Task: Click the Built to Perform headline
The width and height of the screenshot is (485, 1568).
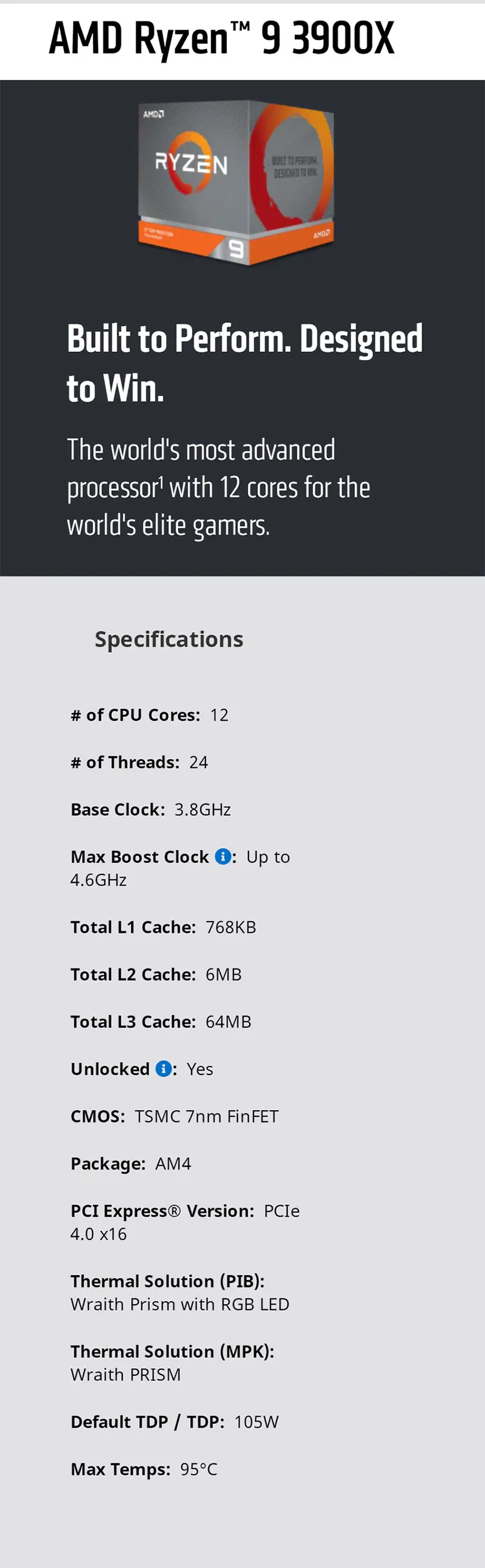Action: (x=244, y=364)
